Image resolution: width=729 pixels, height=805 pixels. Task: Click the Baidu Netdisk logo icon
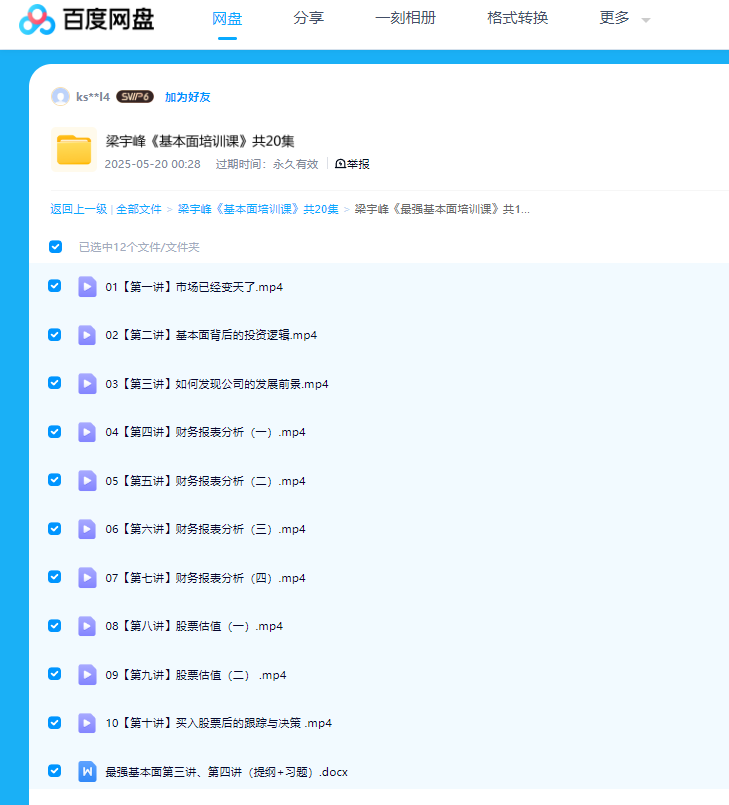(37, 19)
